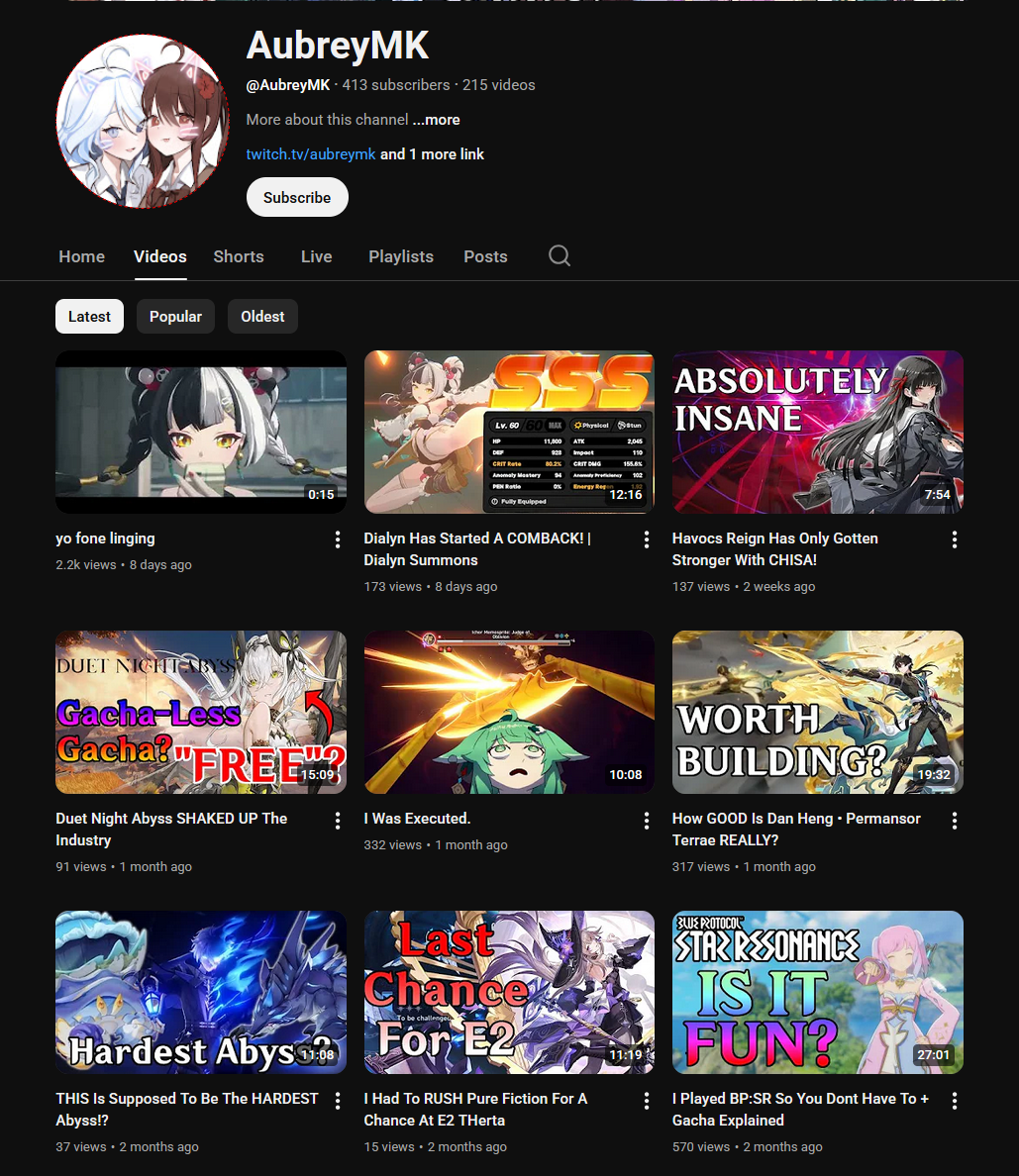Open options menu for 'How GOOD Is Dan Heng'
The image size is (1019, 1176).
click(x=955, y=821)
